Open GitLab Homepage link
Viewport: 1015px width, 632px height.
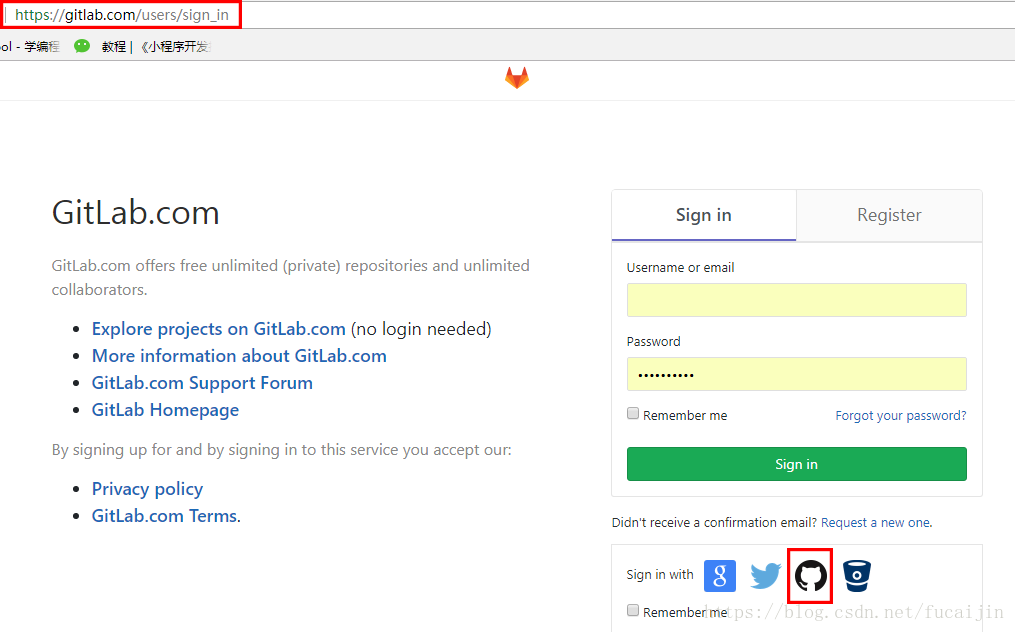(165, 411)
